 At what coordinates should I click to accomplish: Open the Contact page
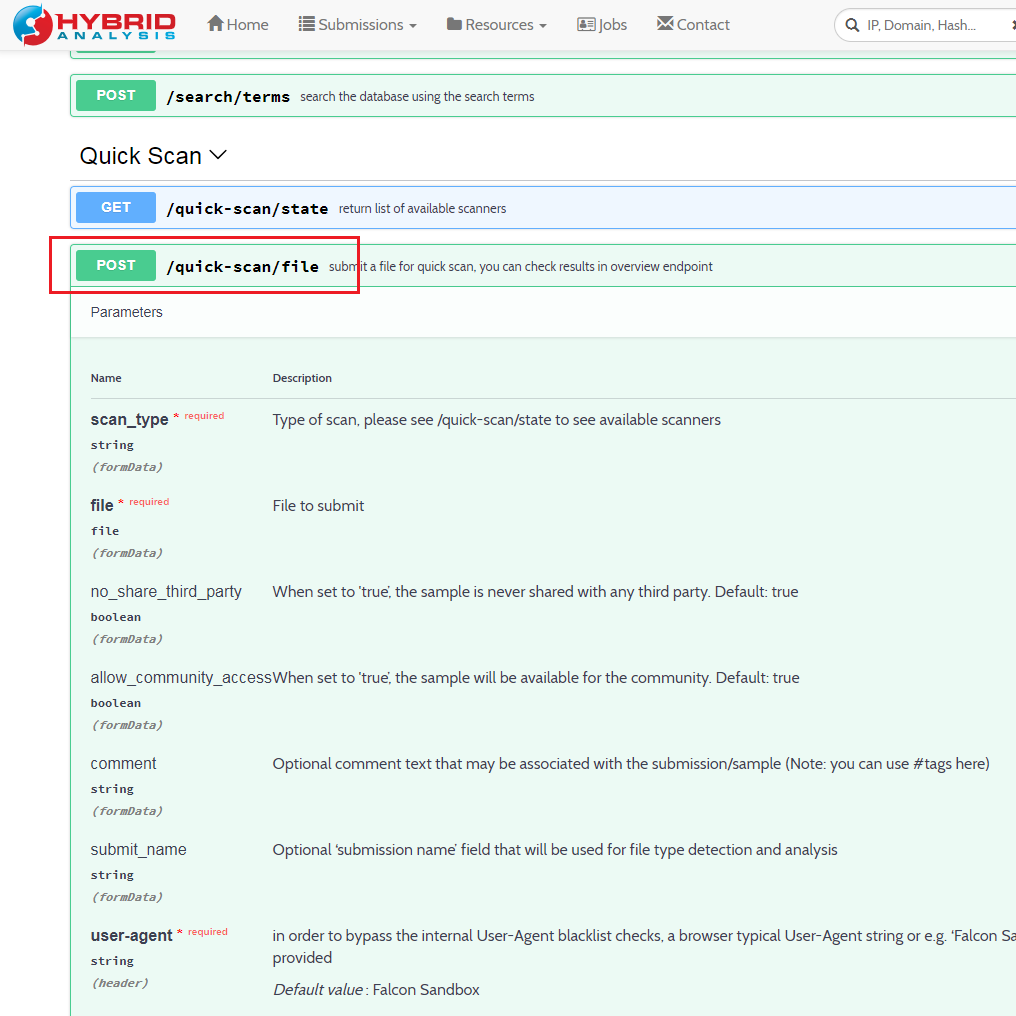(693, 25)
